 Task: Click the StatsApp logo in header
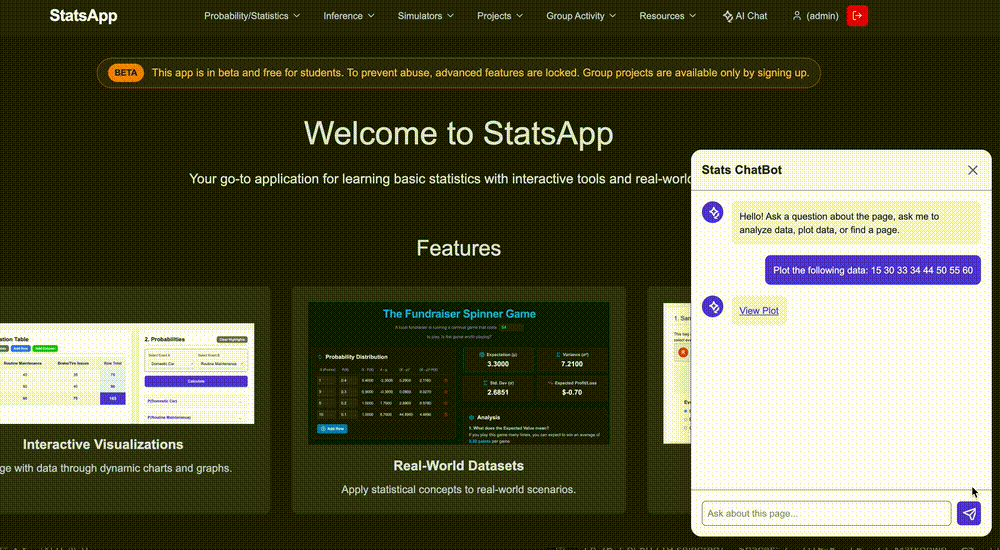coord(83,16)
